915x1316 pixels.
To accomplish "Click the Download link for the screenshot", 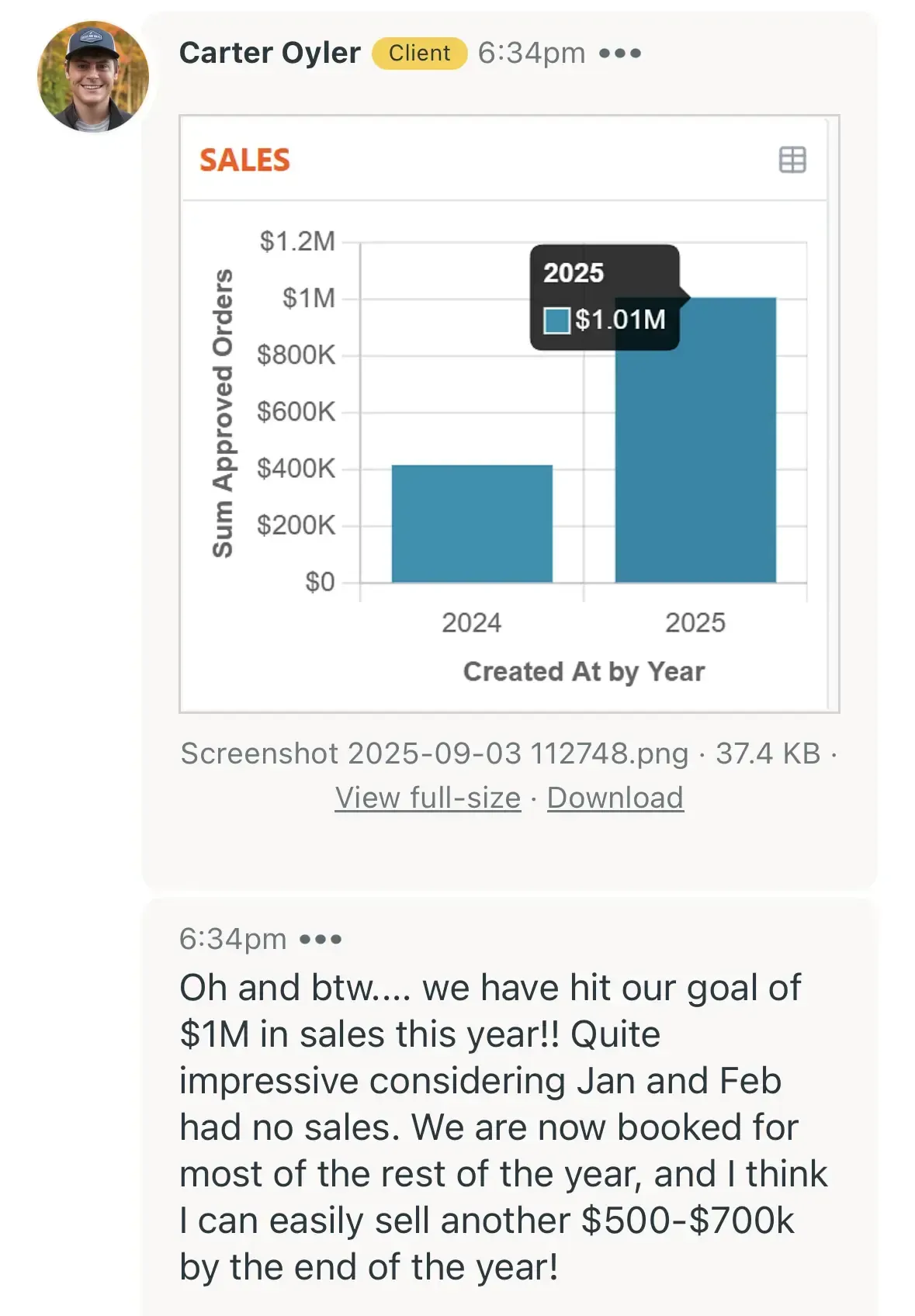I will [x=615, y=798].
